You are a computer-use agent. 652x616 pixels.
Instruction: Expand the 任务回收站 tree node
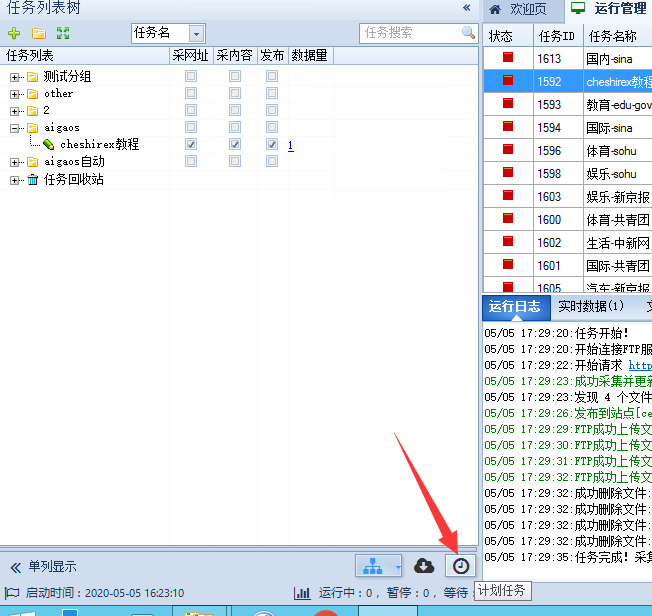coord(15,180)
